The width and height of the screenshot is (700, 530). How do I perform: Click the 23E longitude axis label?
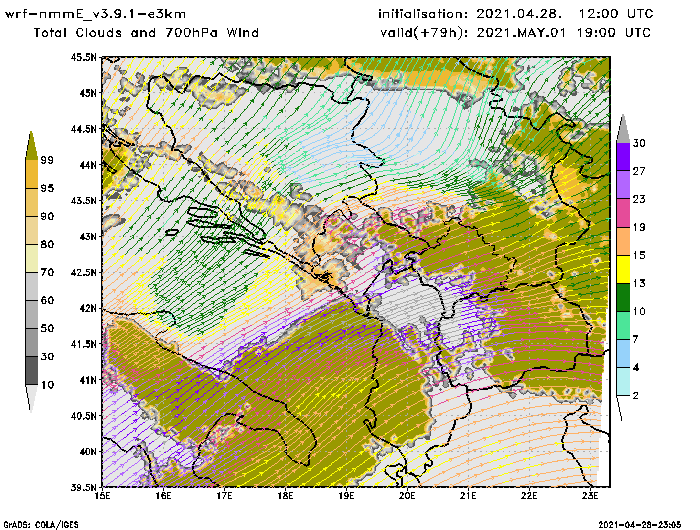pyautogui.click(x=590, y=496)
